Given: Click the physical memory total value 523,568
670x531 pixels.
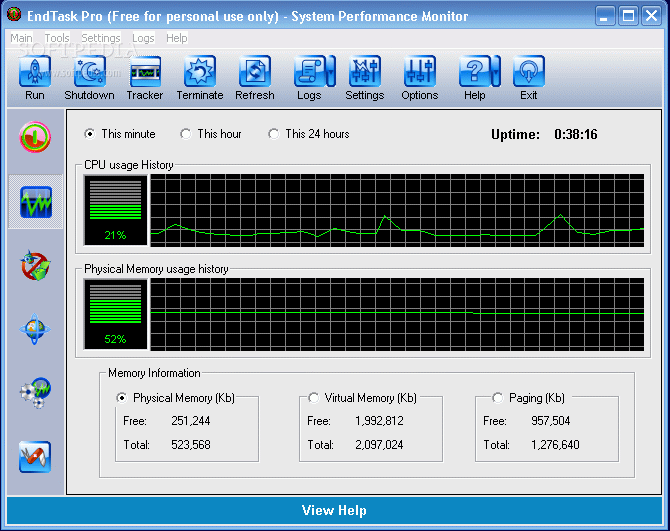Looking at the screenshot, I should click(x=191, y=445).
